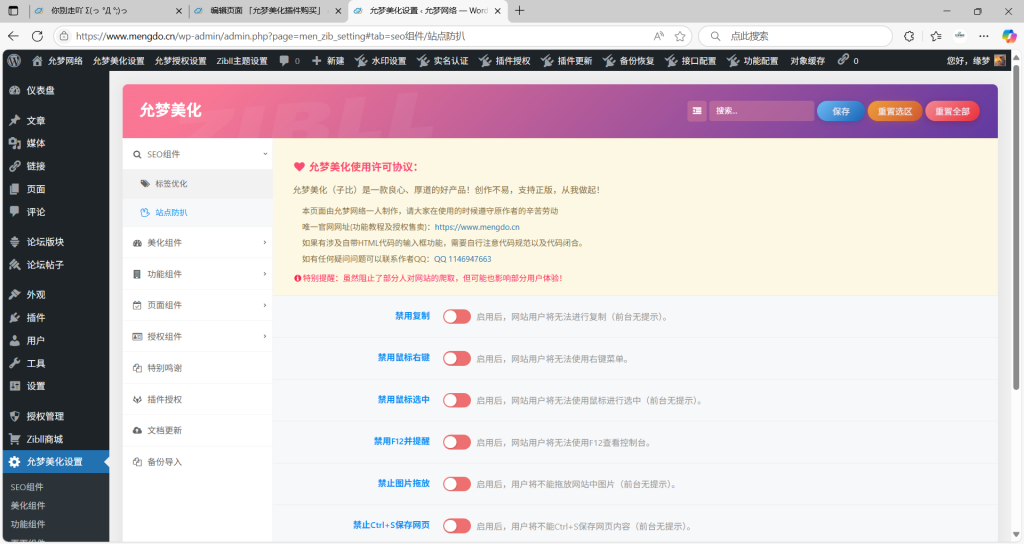
Task: Click the 重置选区 button
Action: pos(895,111)
